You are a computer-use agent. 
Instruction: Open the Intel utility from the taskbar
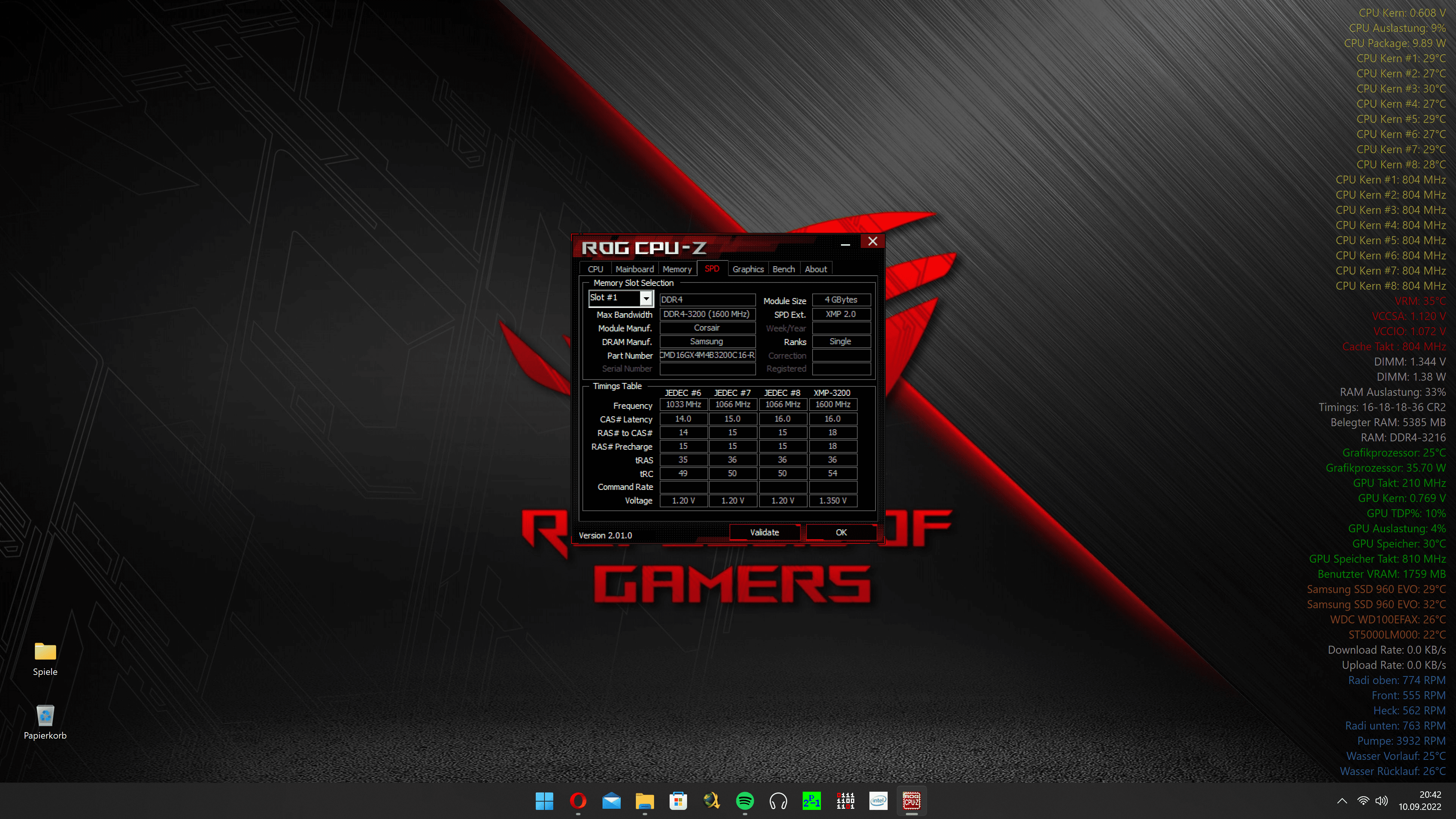coord(879,800)
